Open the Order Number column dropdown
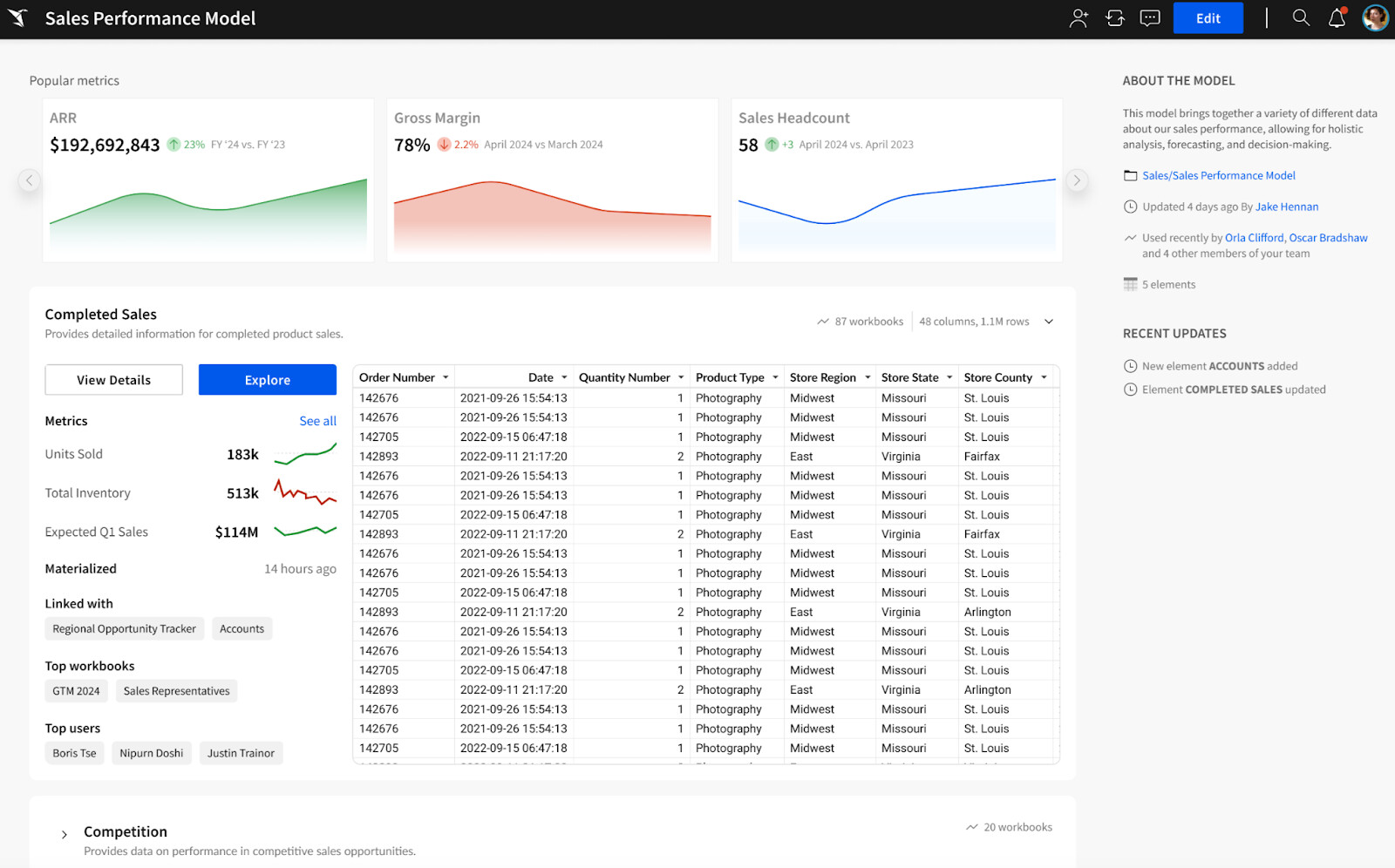The width and height of the screenshot is (1395, 868). pyautogui.click(x=446, y=376)
